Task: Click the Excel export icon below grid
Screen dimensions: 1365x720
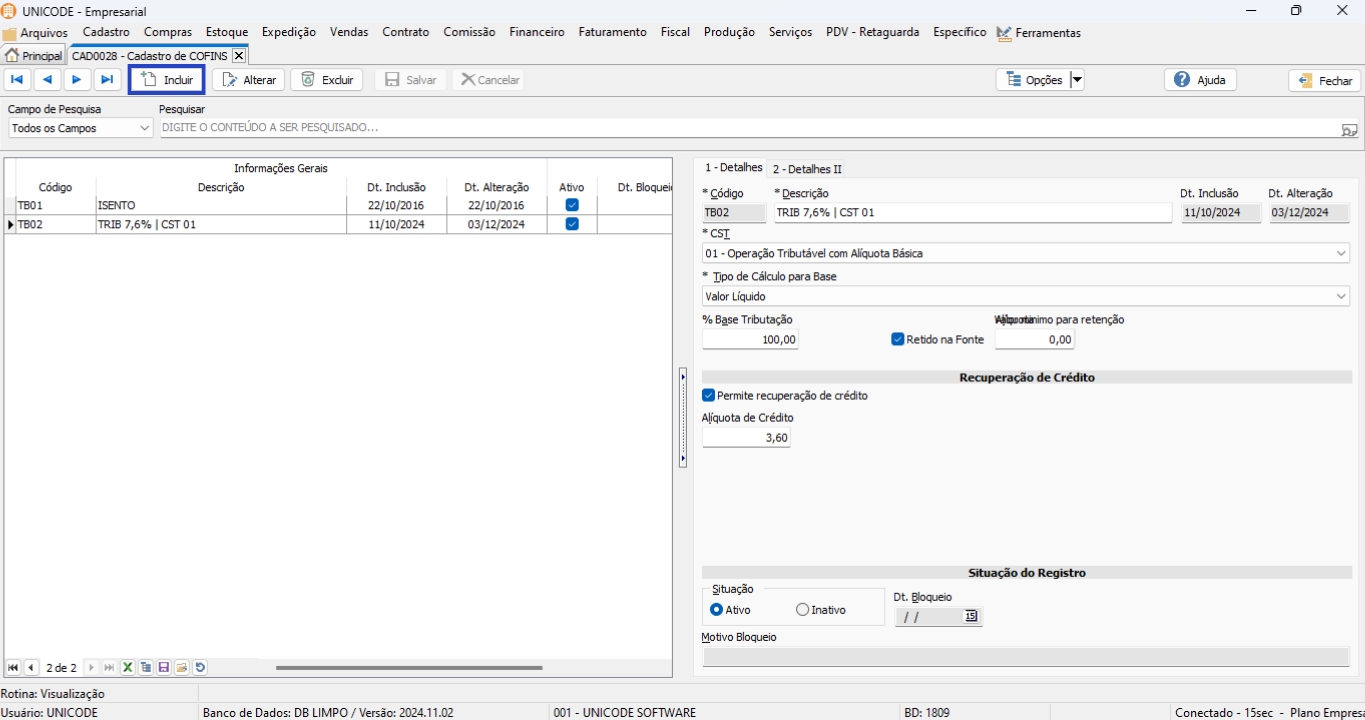Action: [x=128, y=667]
